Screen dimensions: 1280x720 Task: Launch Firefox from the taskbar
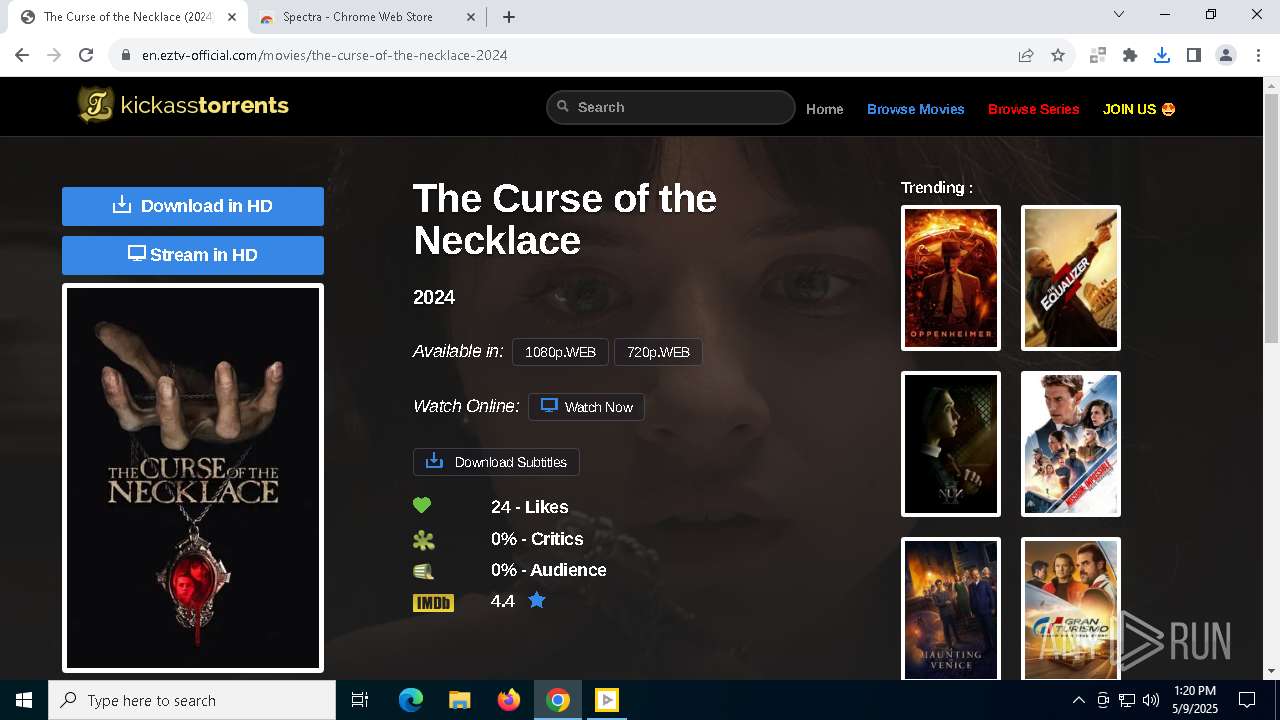point(509,700)
